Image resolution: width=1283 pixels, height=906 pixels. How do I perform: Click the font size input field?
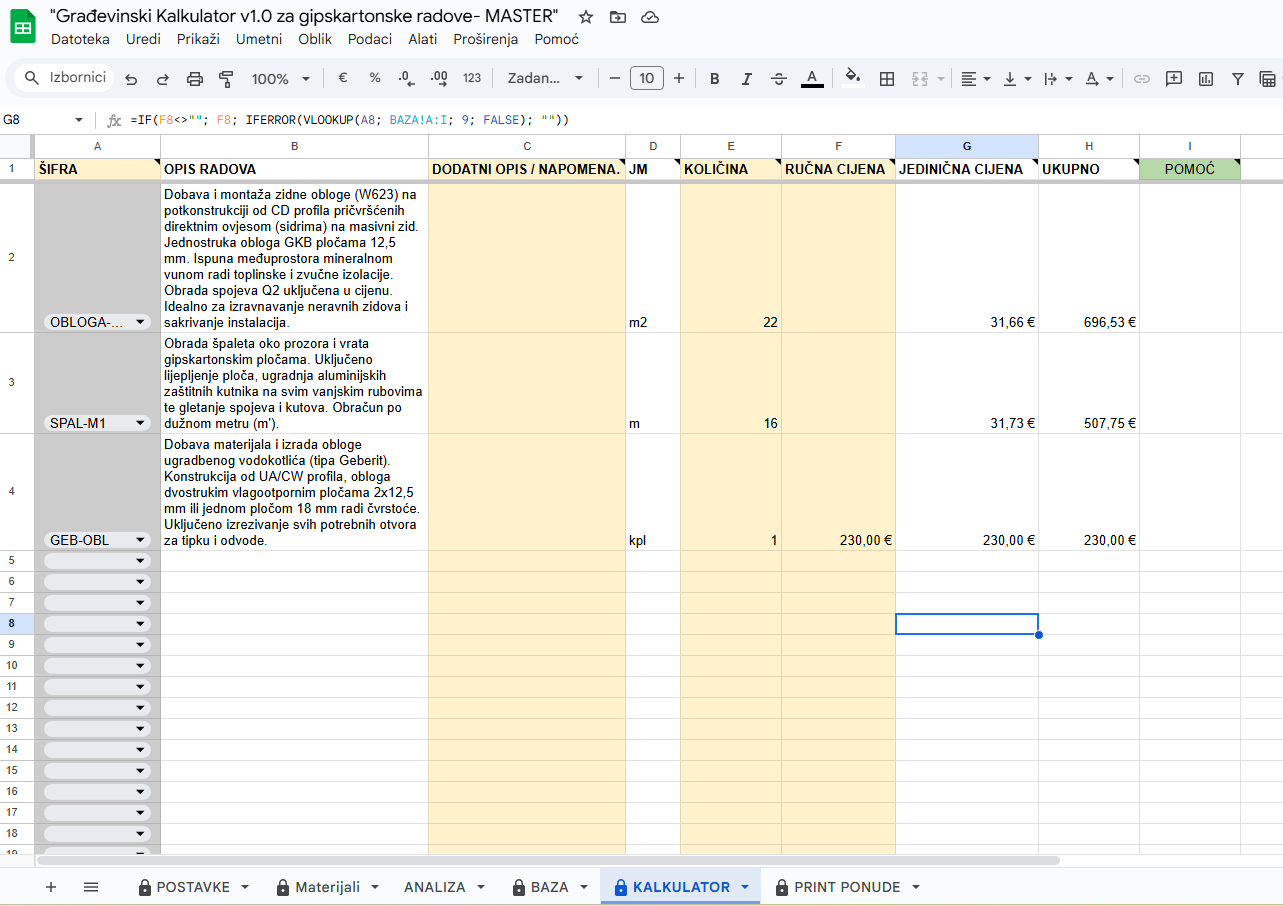[647, 79]
